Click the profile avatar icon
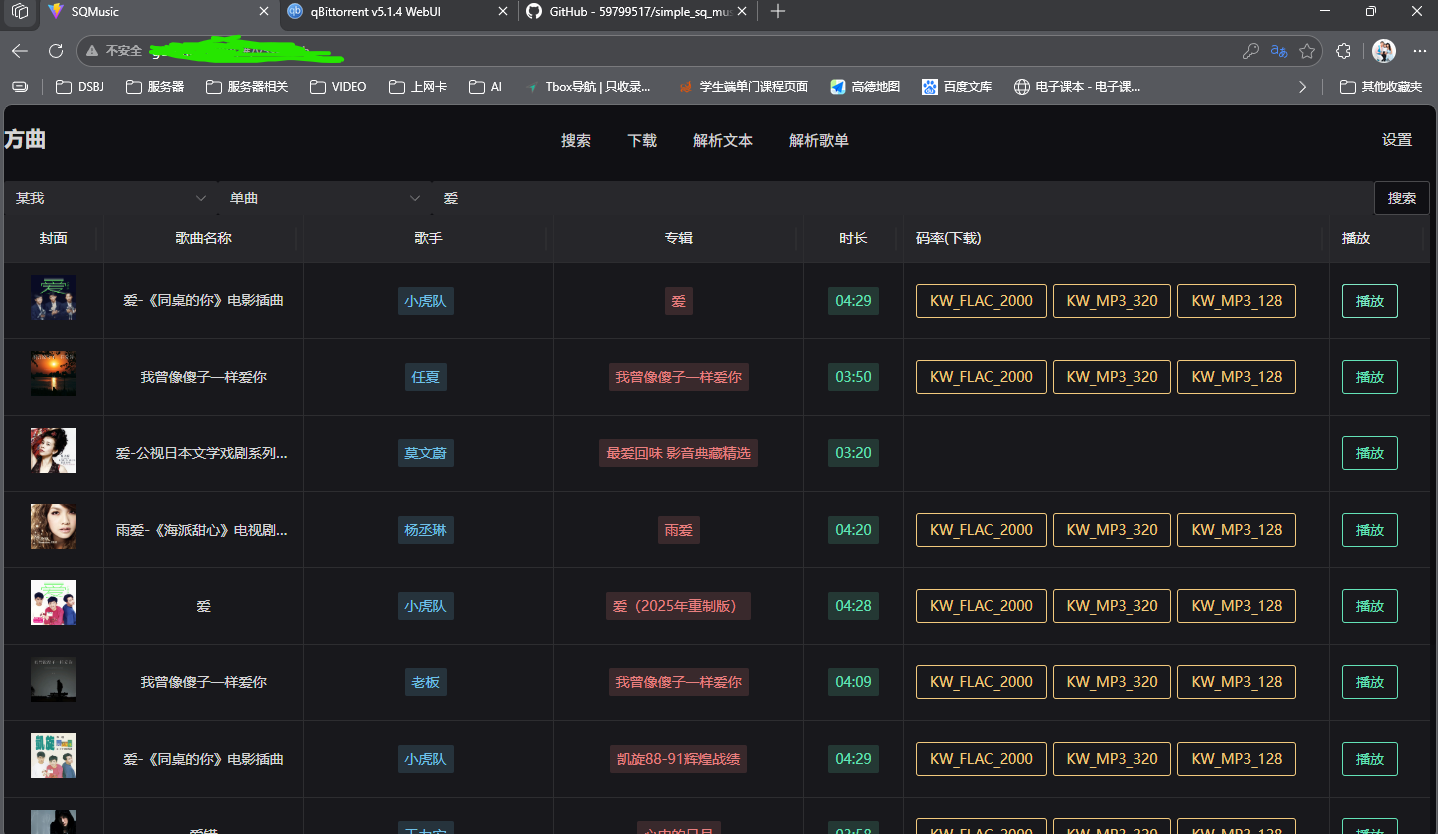Screen dimensions: 1438x834 (1383, 50)
